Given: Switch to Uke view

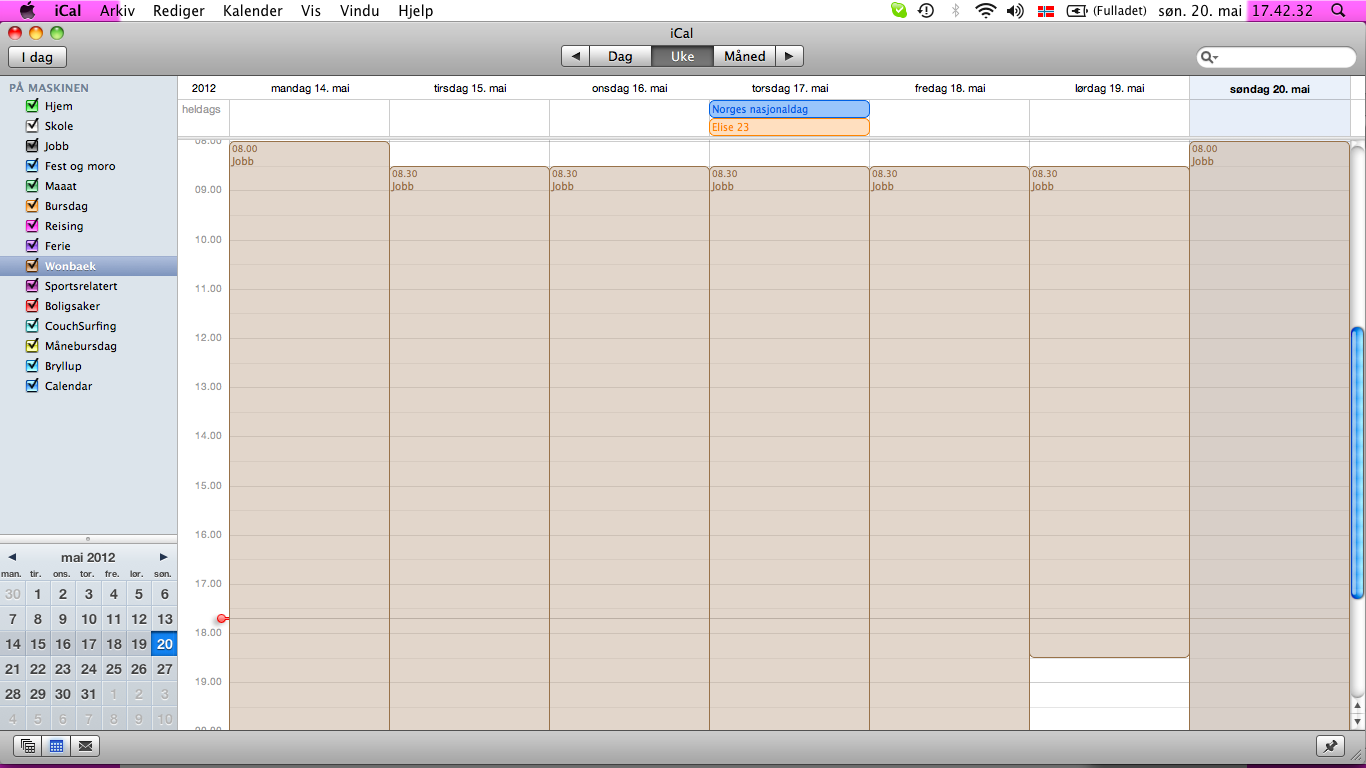Looking at the screenshot, I should [682, 56].
